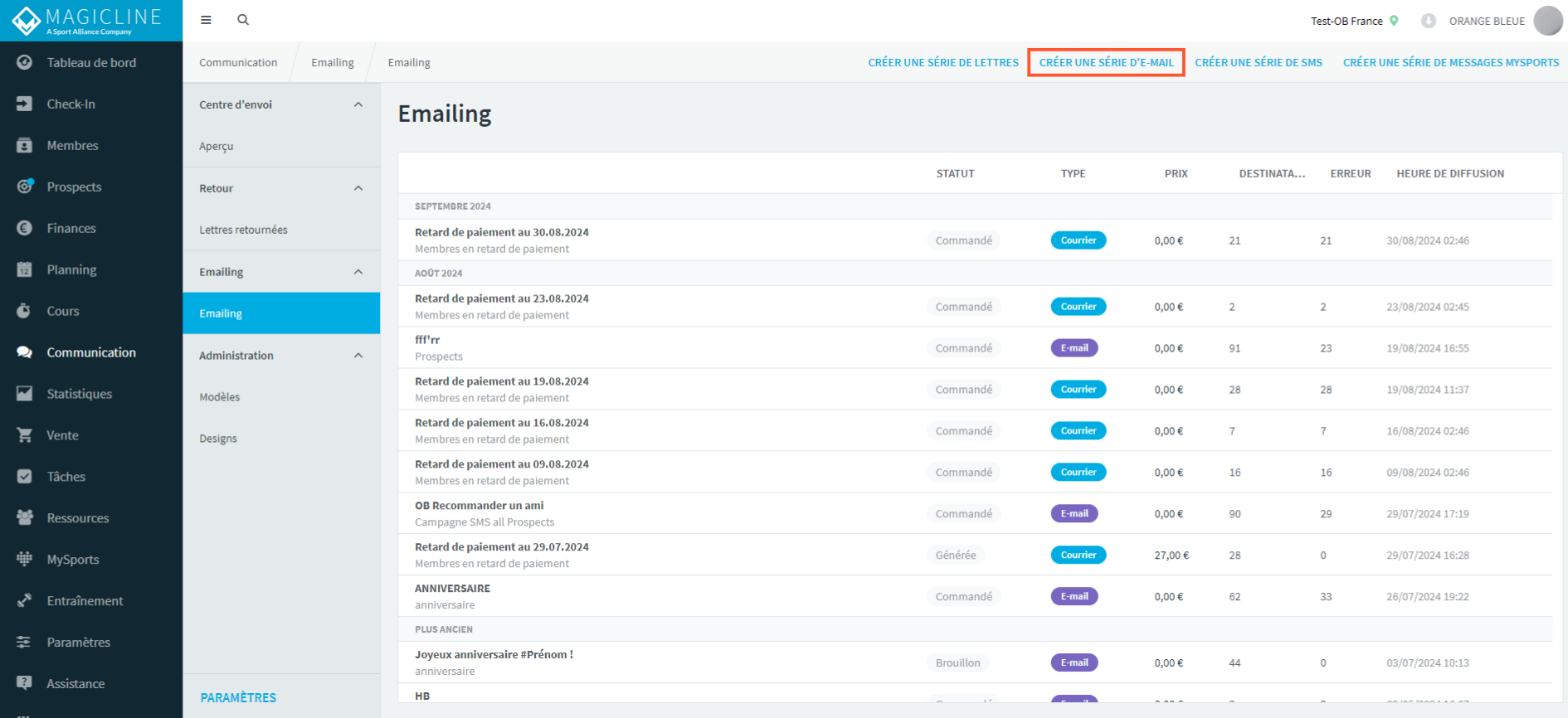
Task: Collapse the Administration section chevron
Action: [x=358, y=356]
